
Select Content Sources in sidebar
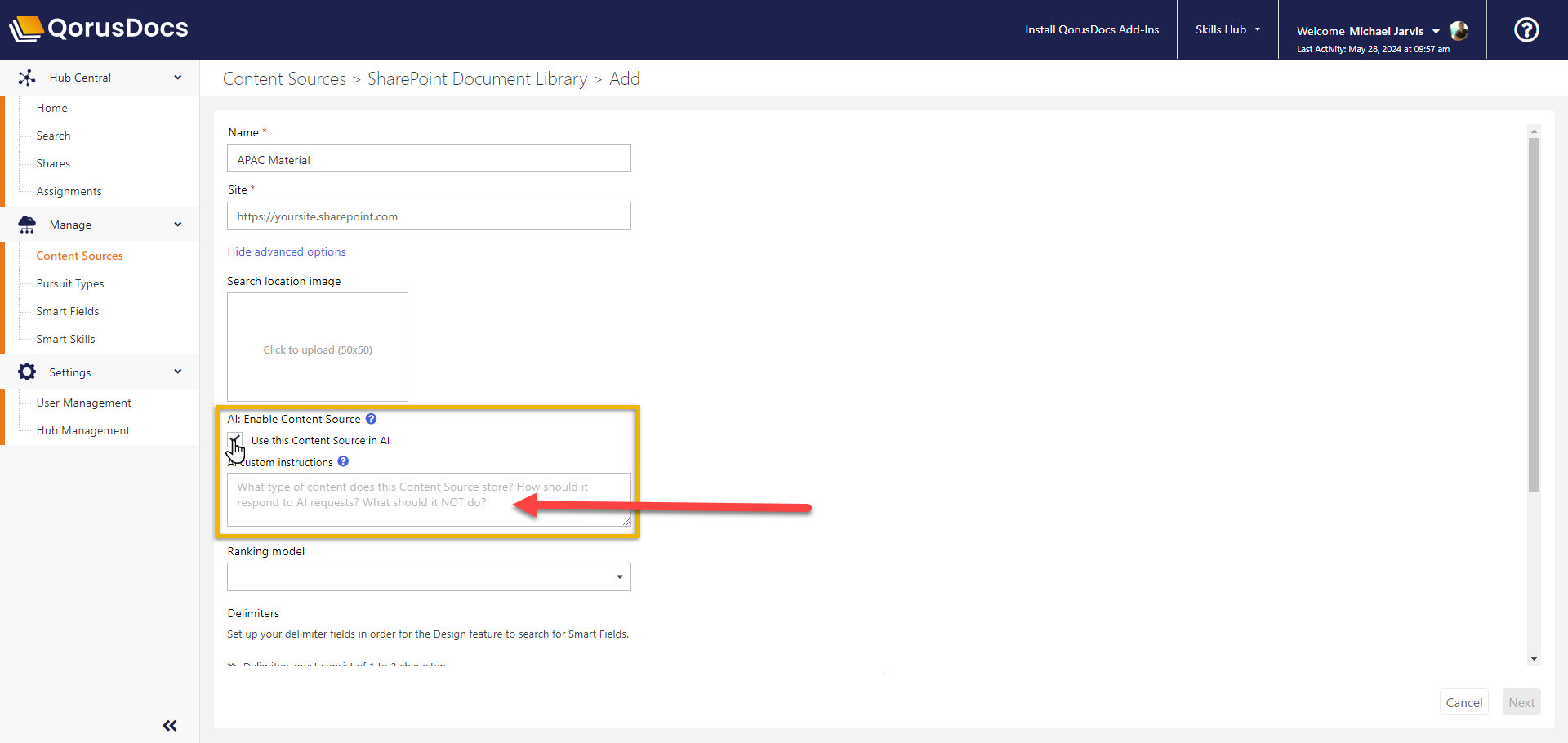[x=79, y=256]
